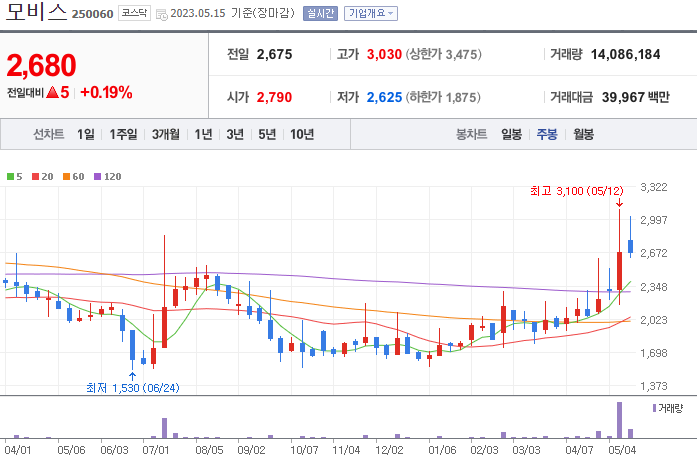
Task: Click the 1,373 price axis label
Action: coord(653,386)
